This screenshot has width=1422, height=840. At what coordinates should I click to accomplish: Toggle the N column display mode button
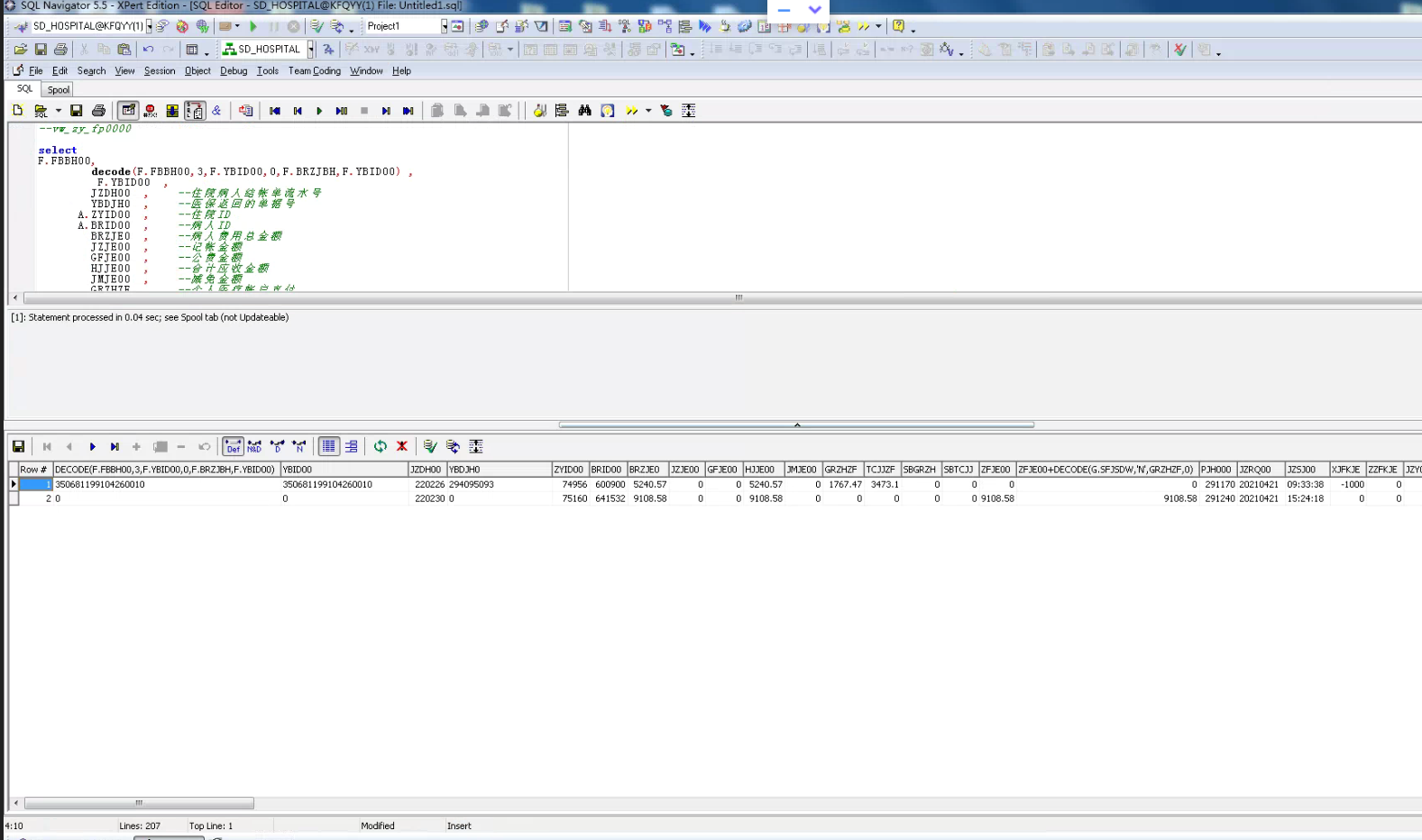(x=299, y=447)
